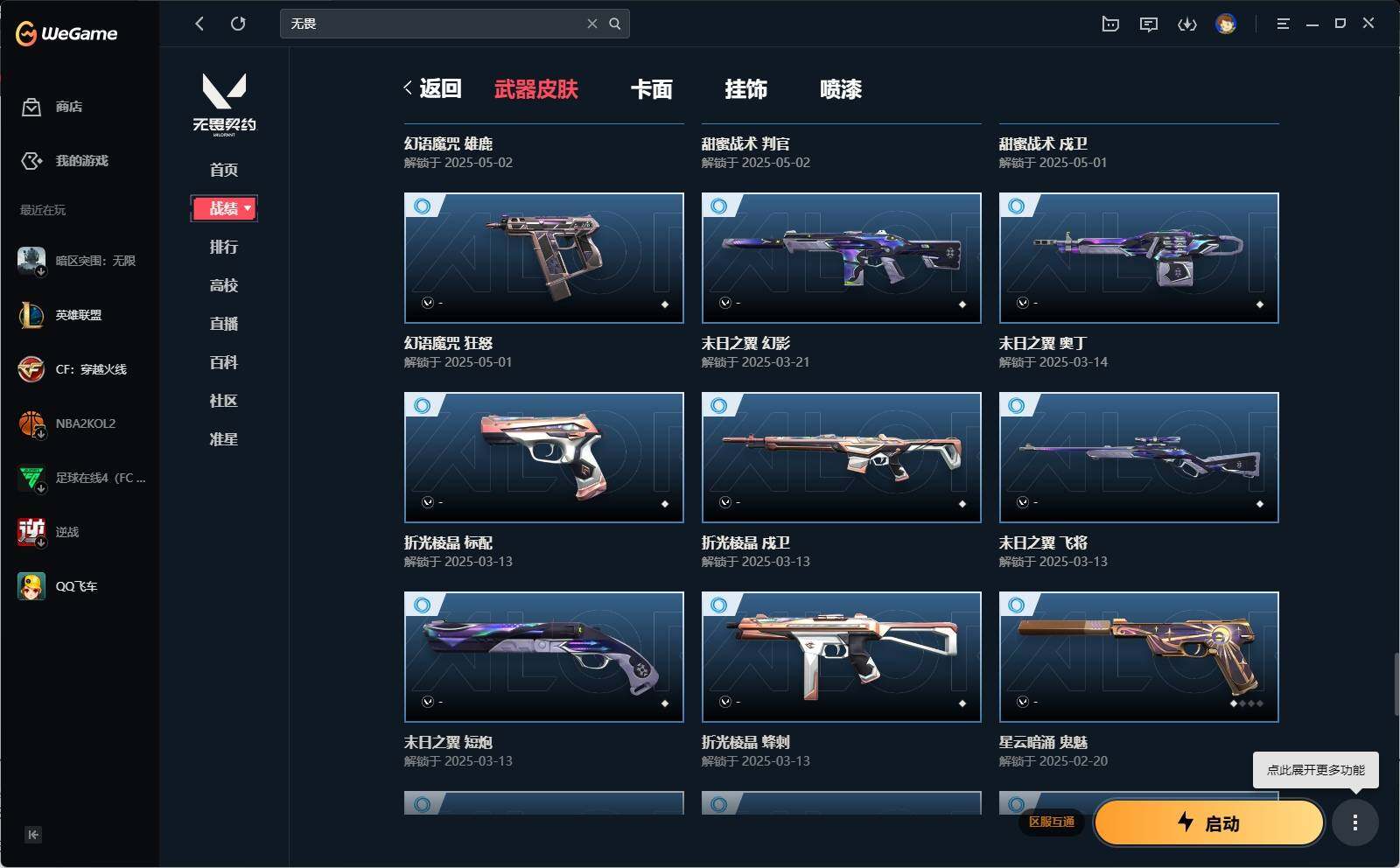Open the hamburger main menu
Viewport: 1400px width, 868px height.
point(1283,24)
